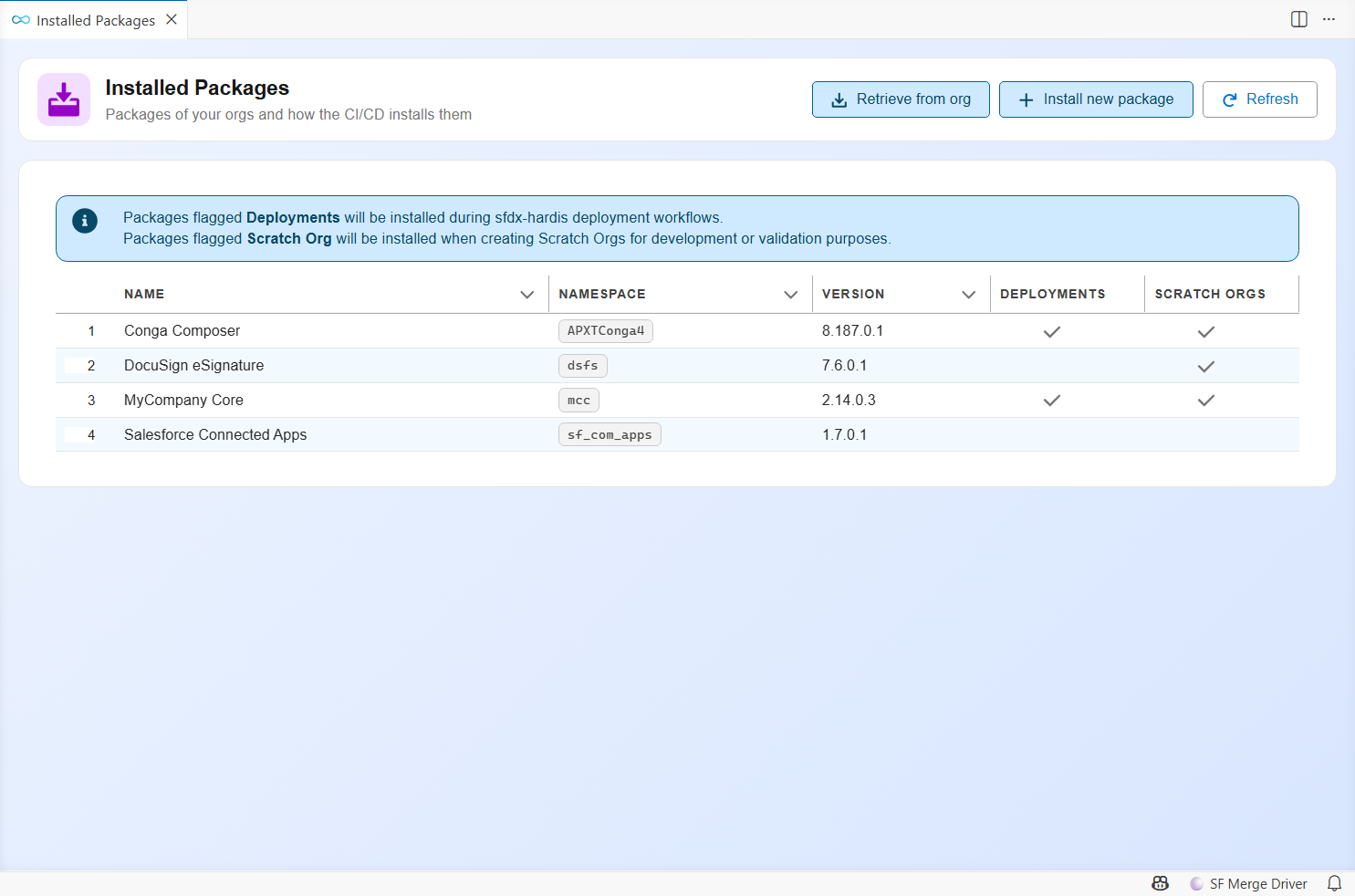Click the Copilot icon in status bar
Image resolution: width=1355 pixels, height=896 pixels.
(x=1161, y=883)
